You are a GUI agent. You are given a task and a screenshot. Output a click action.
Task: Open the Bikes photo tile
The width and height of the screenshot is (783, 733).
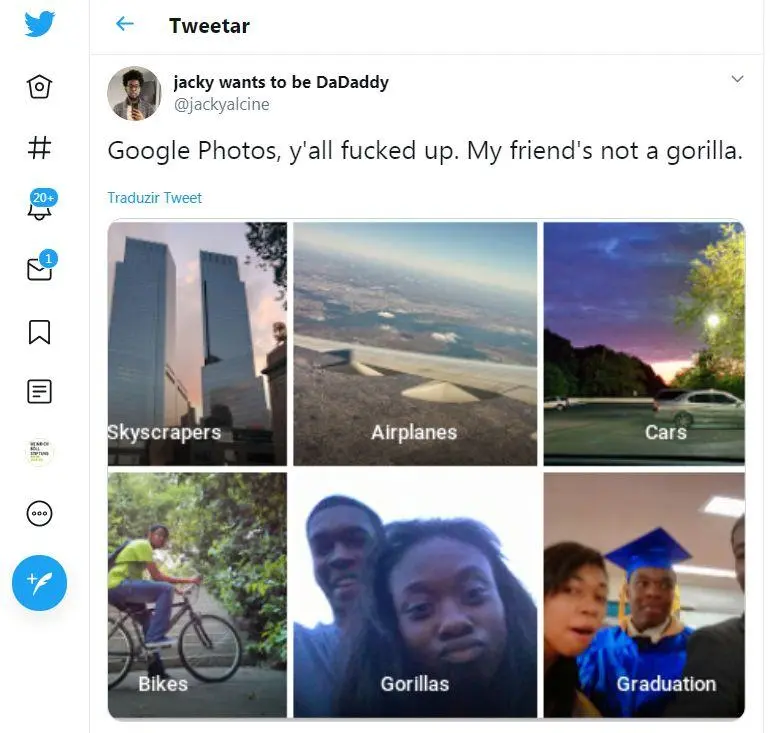197,594
